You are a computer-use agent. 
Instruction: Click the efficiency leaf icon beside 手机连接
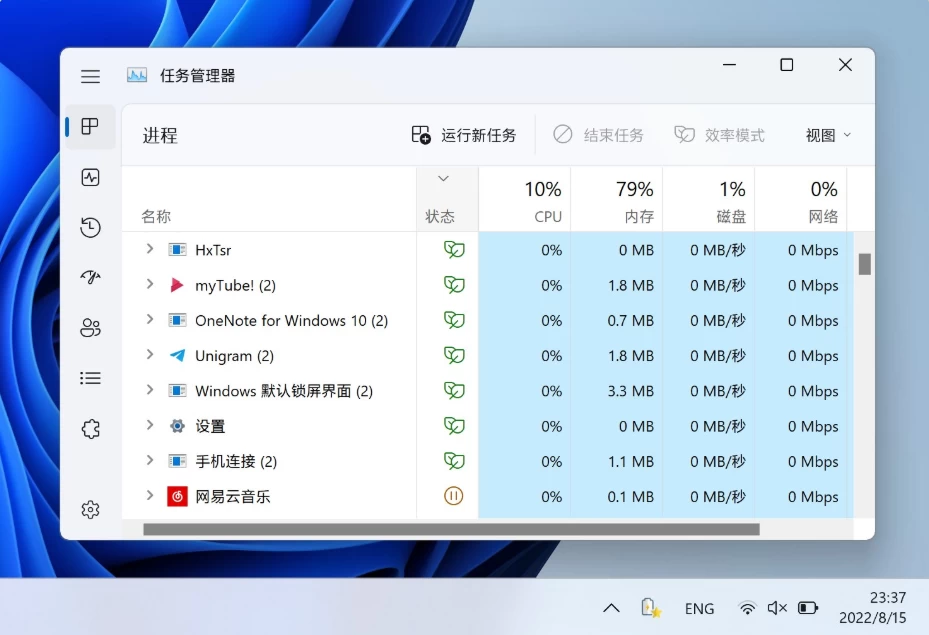[x=453, y=461]
